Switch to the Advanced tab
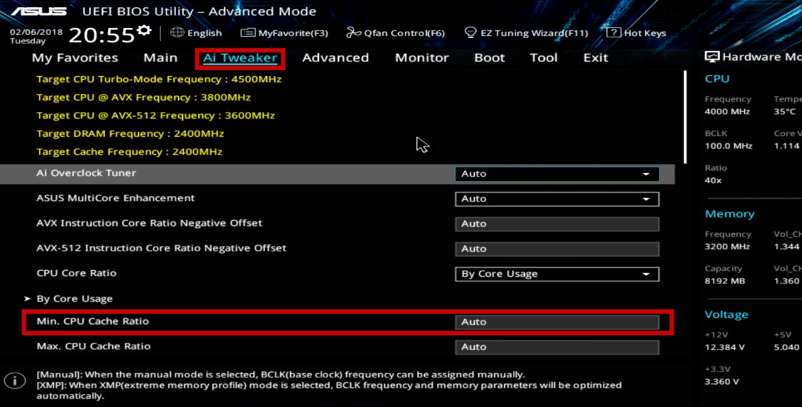The image size is (802, 407). click(335, 58)
